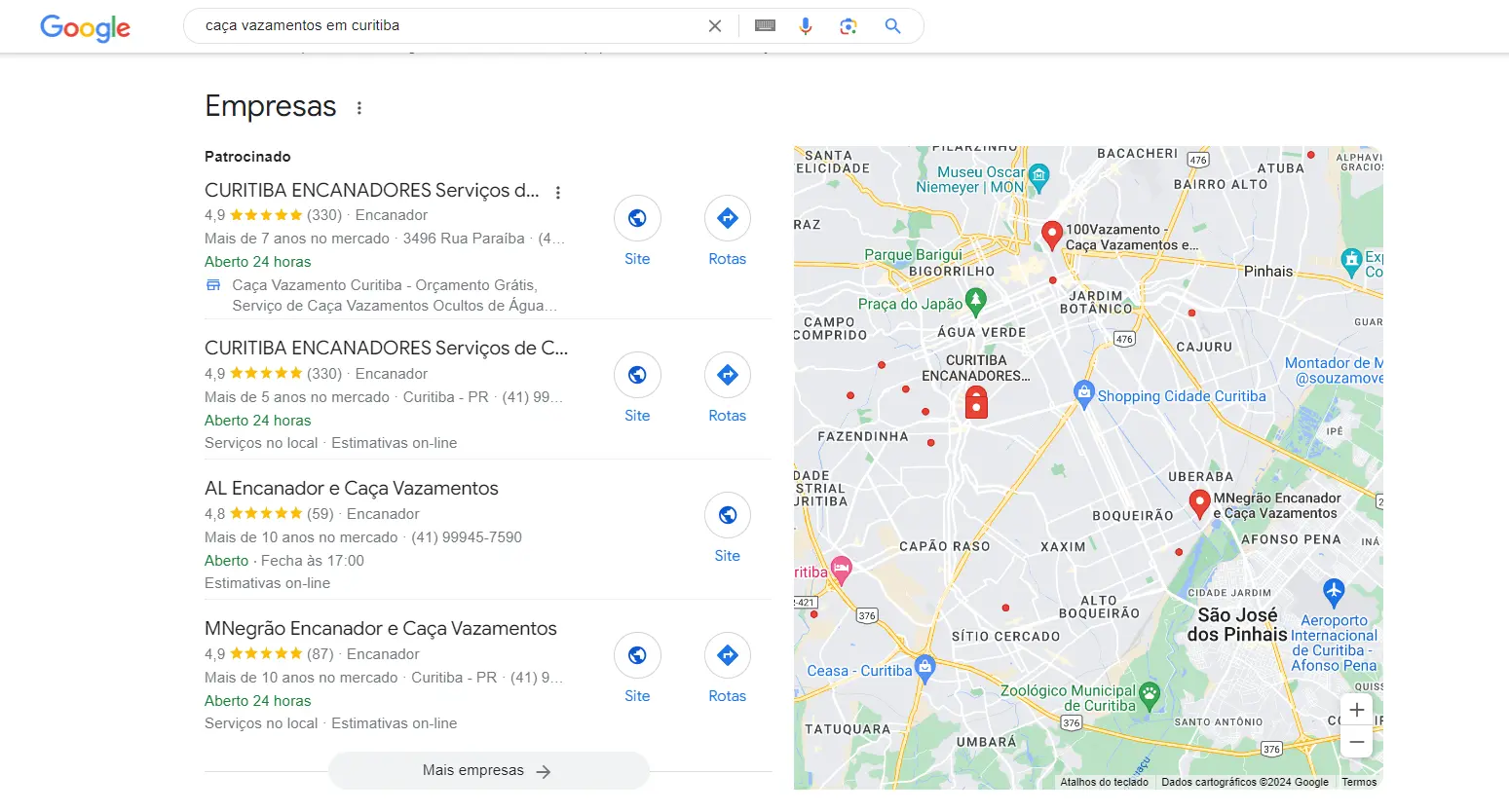Click São José dos Pinhais map label
Image resolution: width=1509 pixels, height=812 pixels.
[x=1237, y=625]
